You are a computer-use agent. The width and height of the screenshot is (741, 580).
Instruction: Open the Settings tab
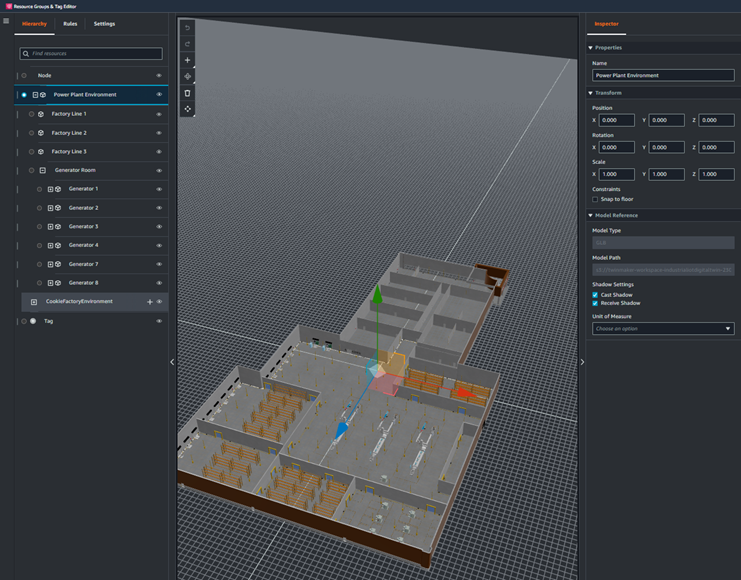pos(104,24)
